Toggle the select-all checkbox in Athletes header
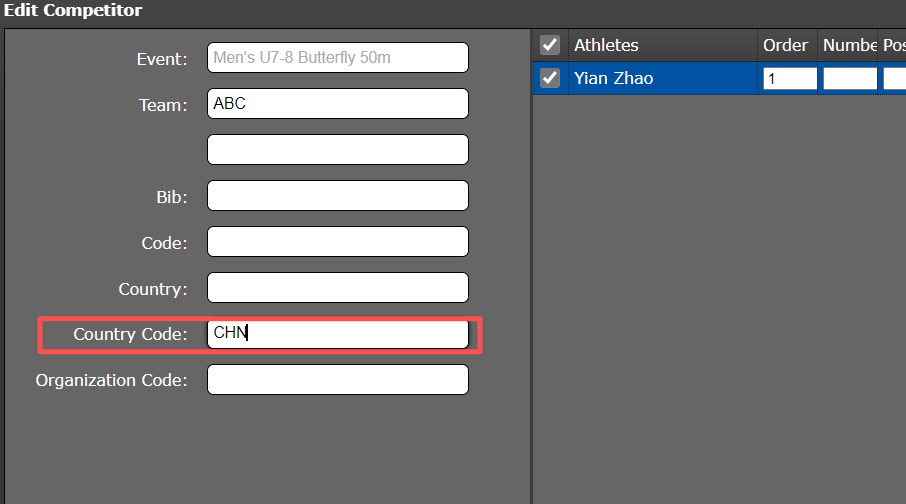906x504 pixels. (x=550, y=45)
